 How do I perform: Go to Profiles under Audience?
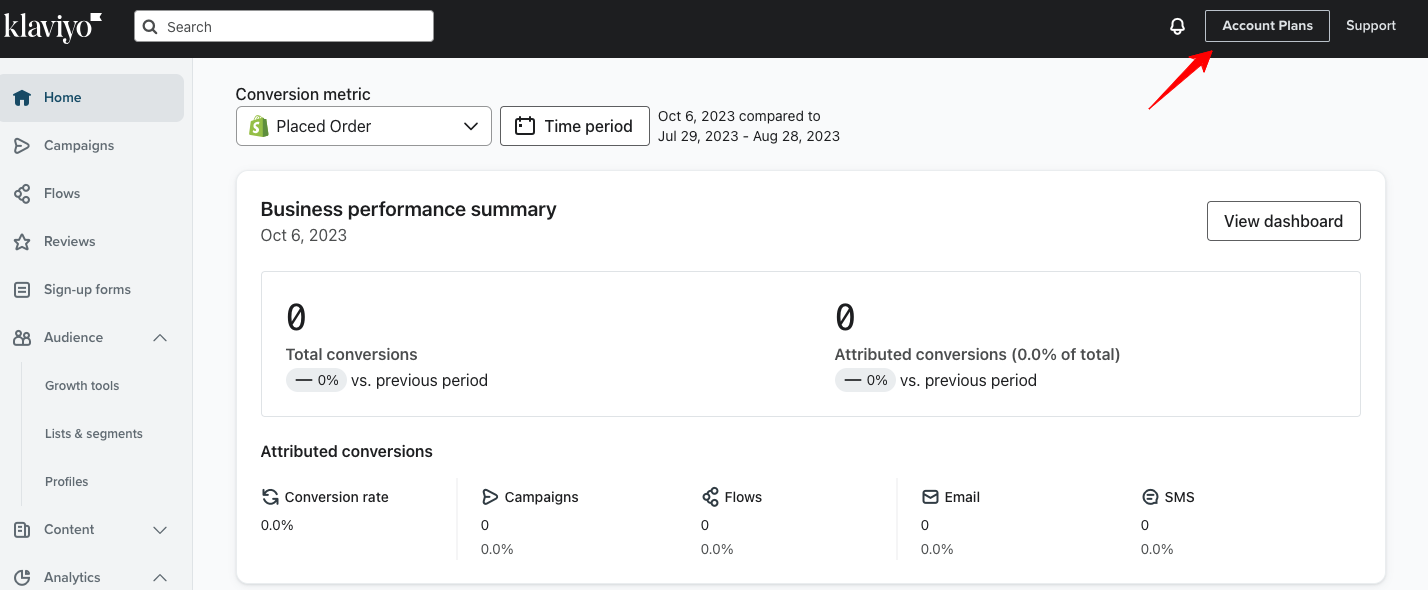66,481
